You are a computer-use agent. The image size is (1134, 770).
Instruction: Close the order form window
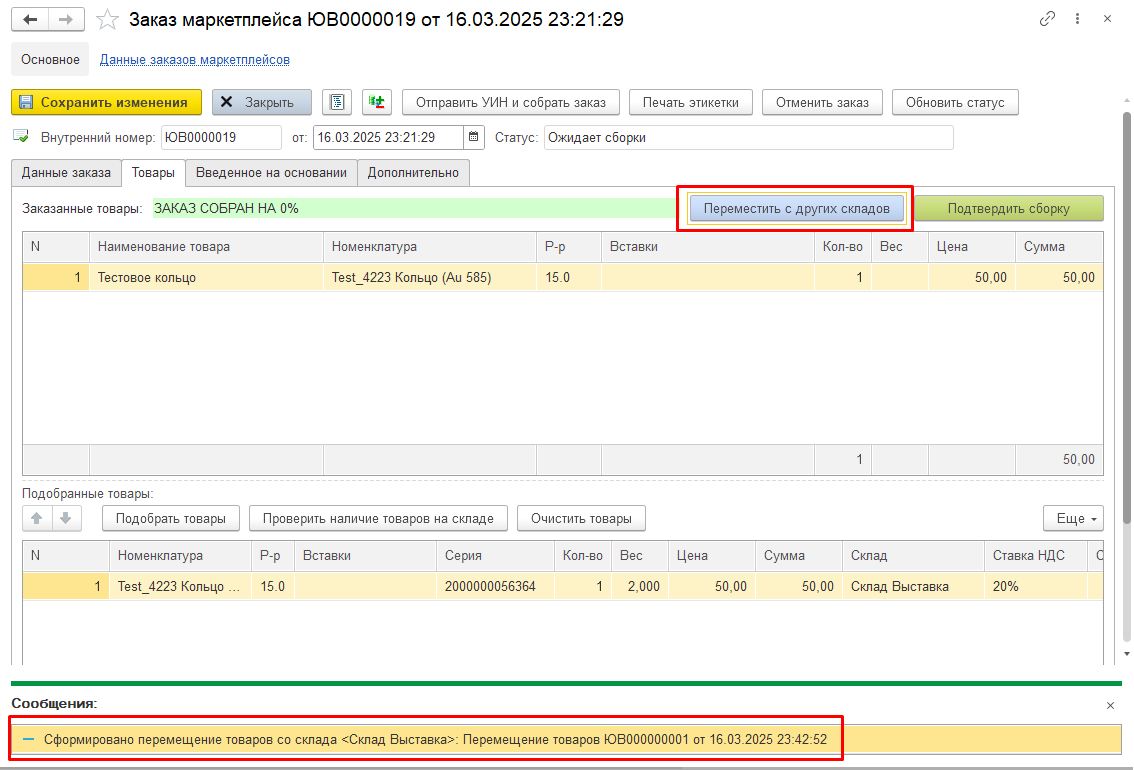1107,20
